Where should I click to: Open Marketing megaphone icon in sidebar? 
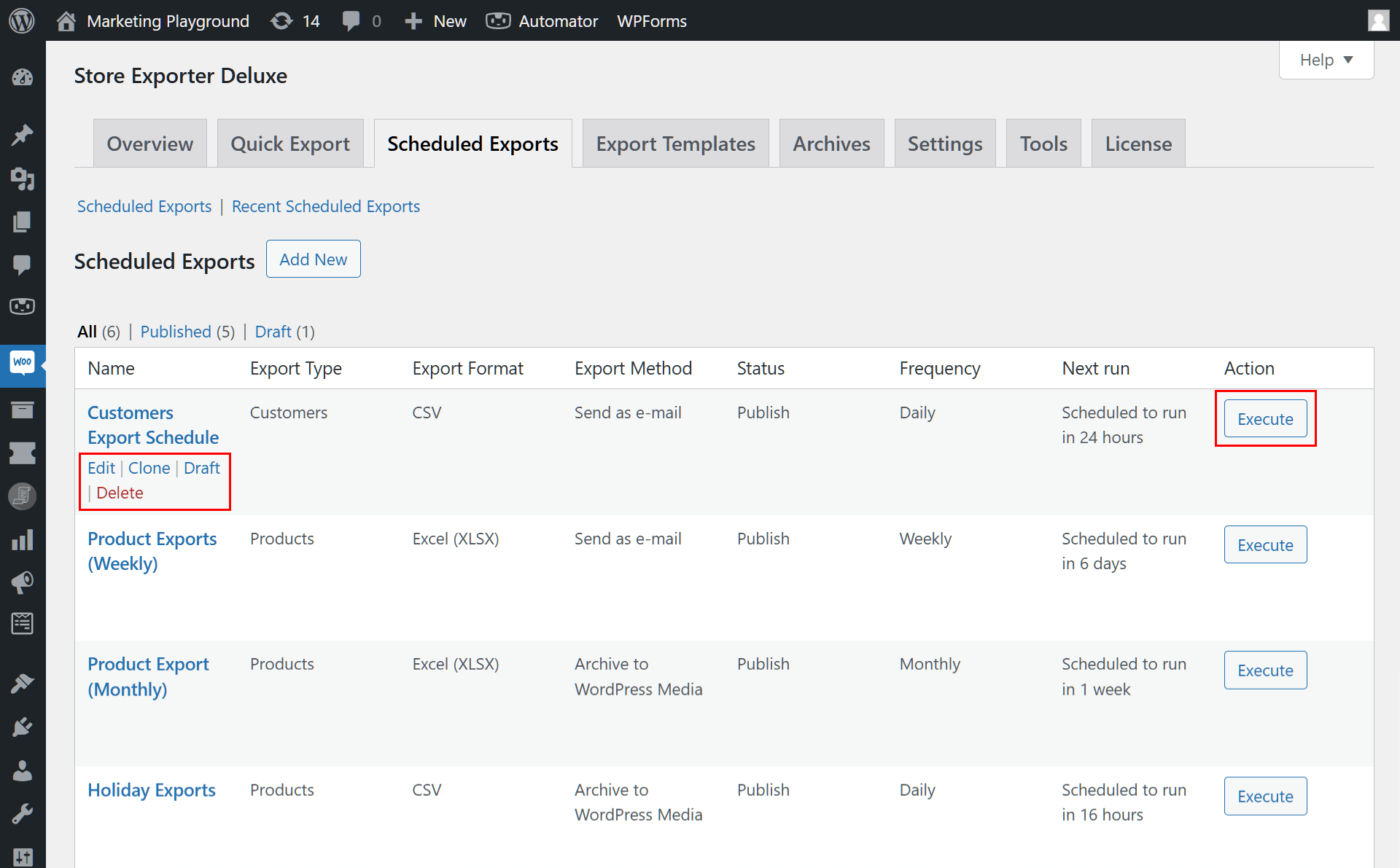pyautogui.click(x=23, y=582)
